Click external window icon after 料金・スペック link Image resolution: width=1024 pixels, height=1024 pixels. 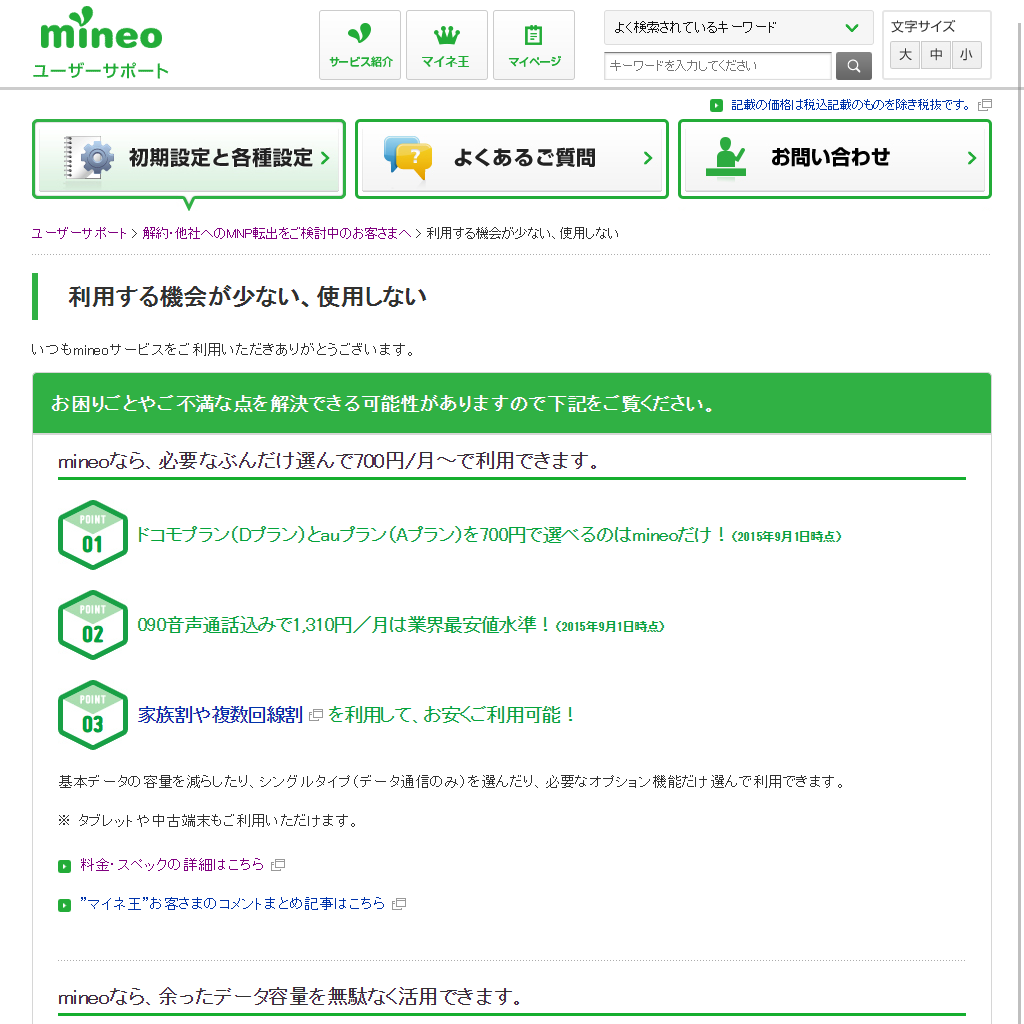tap(278, 865)
